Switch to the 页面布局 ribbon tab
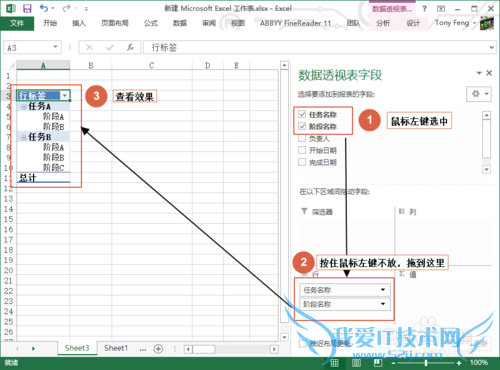Image resolution: width=500 pixels, height=370 pixels. pyautogui.click(x=115, y=23)
